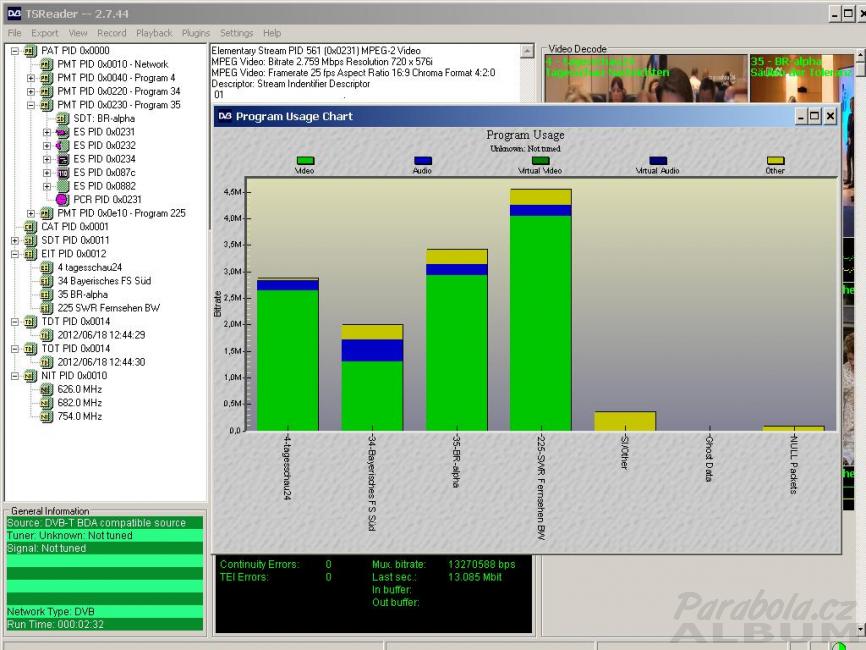
Task: Click the audio ES PID 0x0232 icon
Action: tap(62, 145)
